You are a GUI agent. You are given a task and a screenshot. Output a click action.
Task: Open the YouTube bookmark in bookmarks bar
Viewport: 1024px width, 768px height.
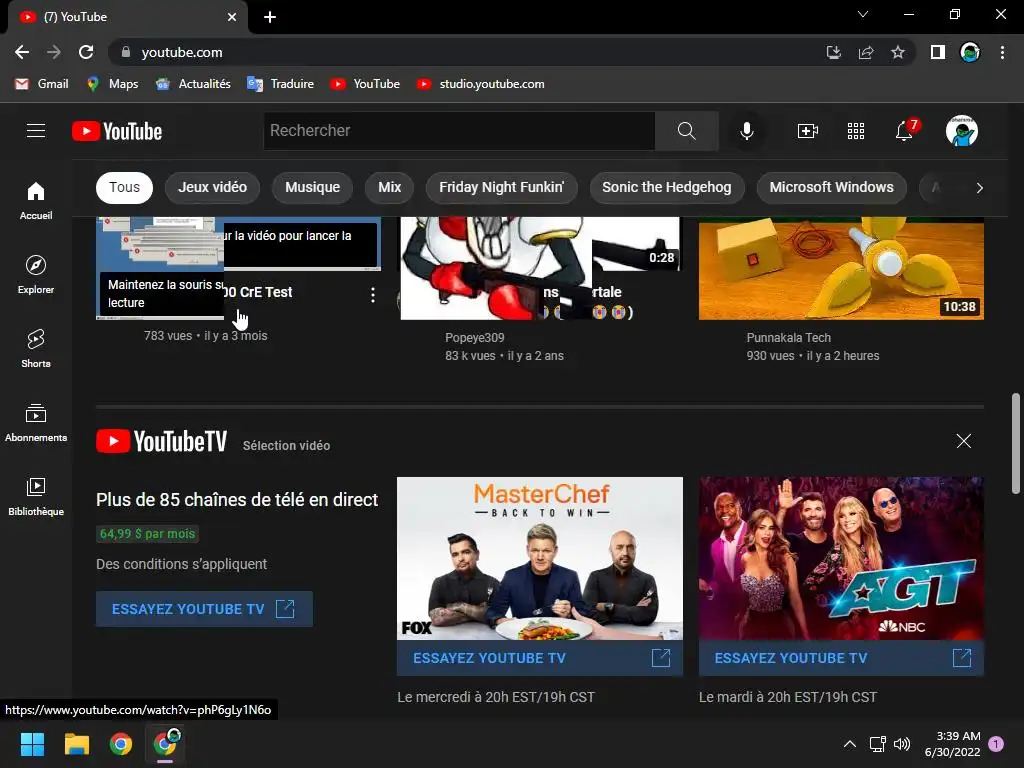pyautogui.click(x=365, y=84)
